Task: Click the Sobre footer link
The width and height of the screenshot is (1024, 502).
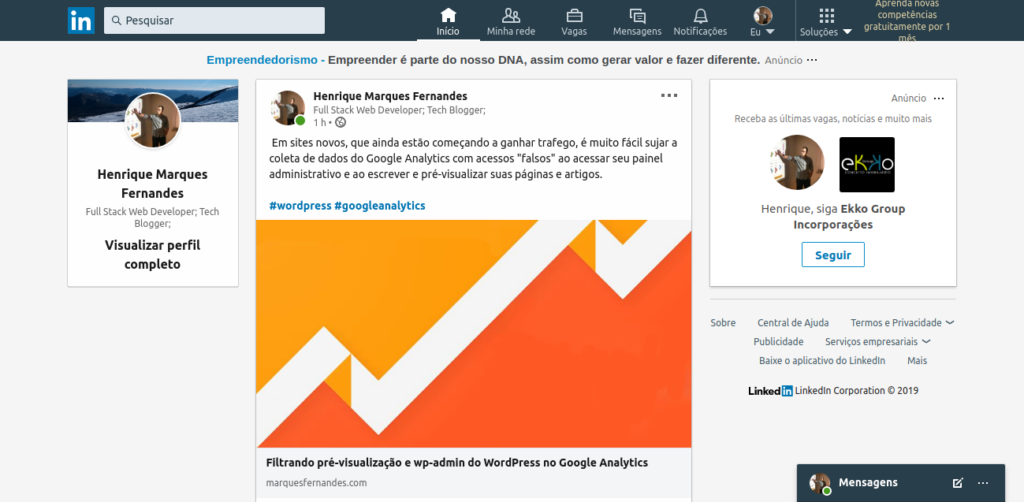Action: (x=723, y=322)
